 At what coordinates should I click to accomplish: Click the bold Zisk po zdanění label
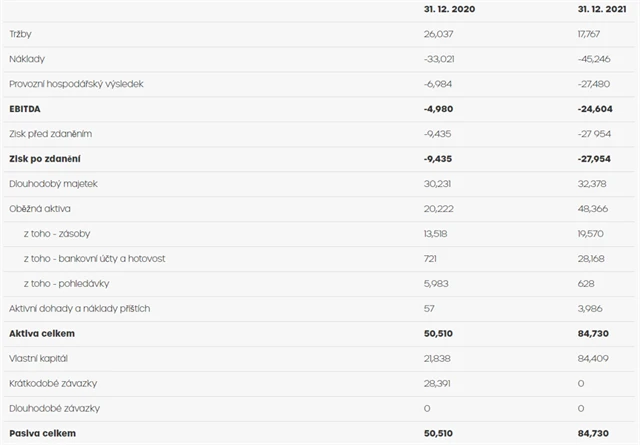[x=45, y=159]
